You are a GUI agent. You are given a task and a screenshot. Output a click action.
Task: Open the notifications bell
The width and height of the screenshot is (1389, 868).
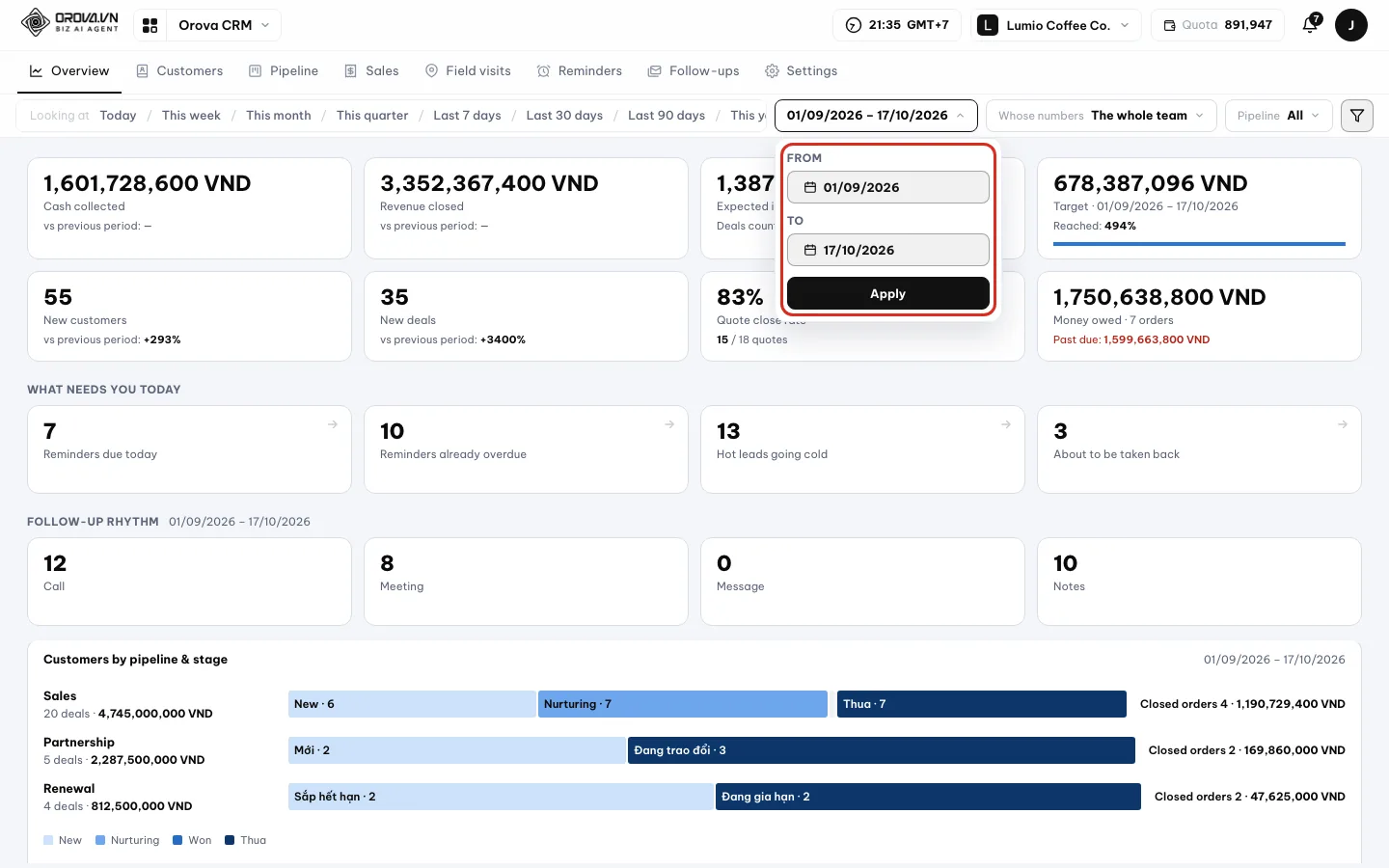pos(1310,25)
